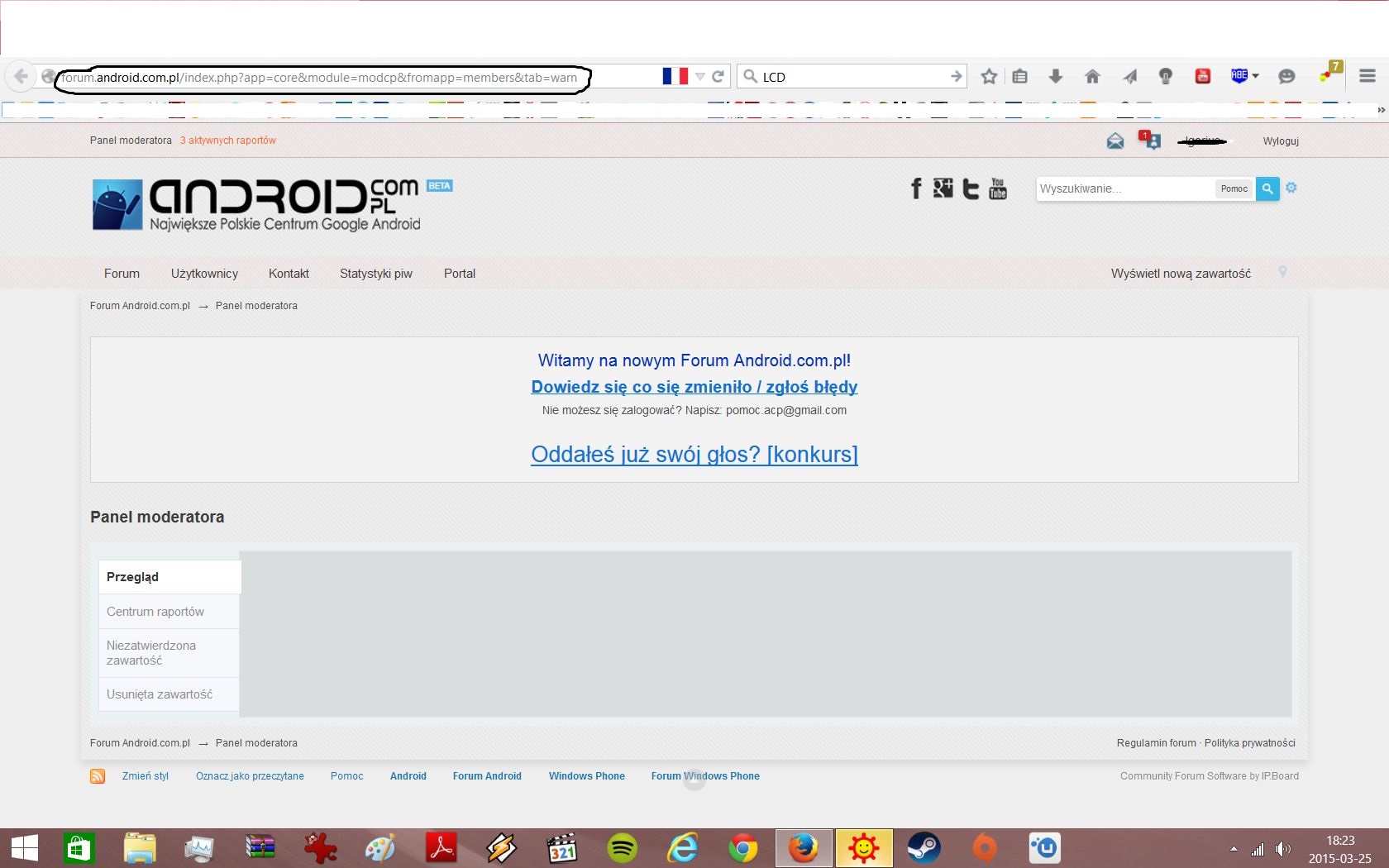Image resolution: width=1389 pixels, height=868 pixels.
Task: Open the notifications icon with red badge
Action: pyautogui.click(x=1150, y=141)
